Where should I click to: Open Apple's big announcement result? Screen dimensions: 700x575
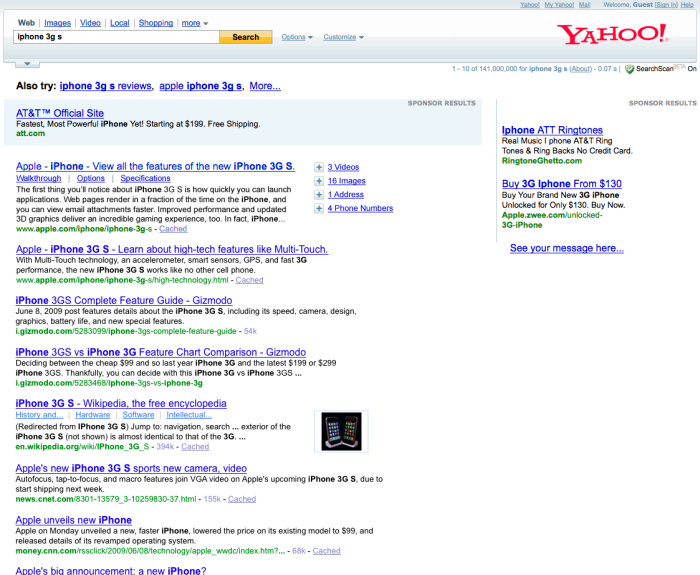coord(111,571)
